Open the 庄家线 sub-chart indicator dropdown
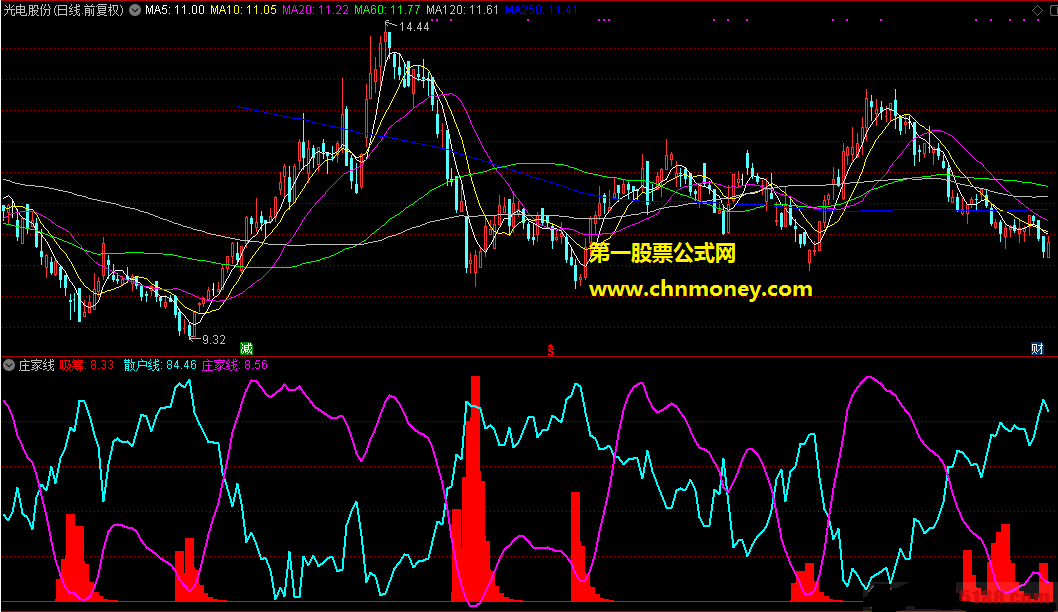Image resolution: width=1058 pixels, height=612 pixels. (x=9, y=365)
